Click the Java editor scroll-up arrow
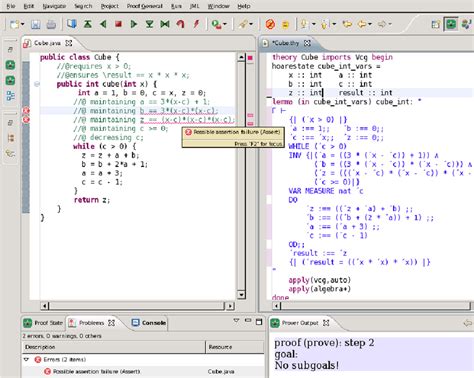Screen dimensions: 474x378 pyautogui.click(x=241, y=57)
